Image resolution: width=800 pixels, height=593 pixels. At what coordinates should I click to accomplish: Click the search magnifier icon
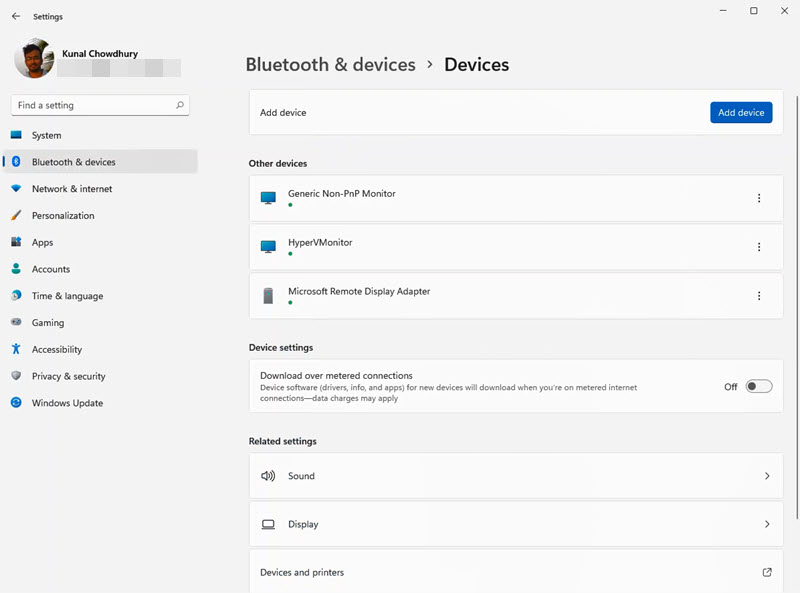180,105
